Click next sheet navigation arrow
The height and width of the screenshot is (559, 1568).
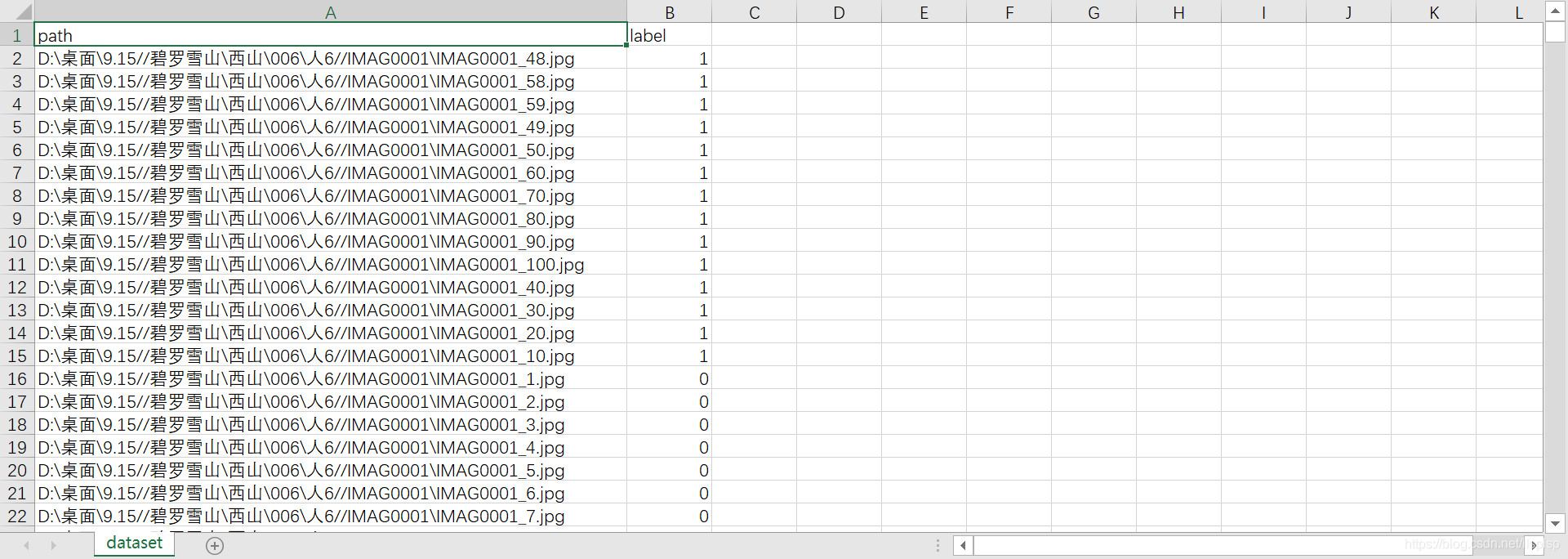(x=54, y=545)
